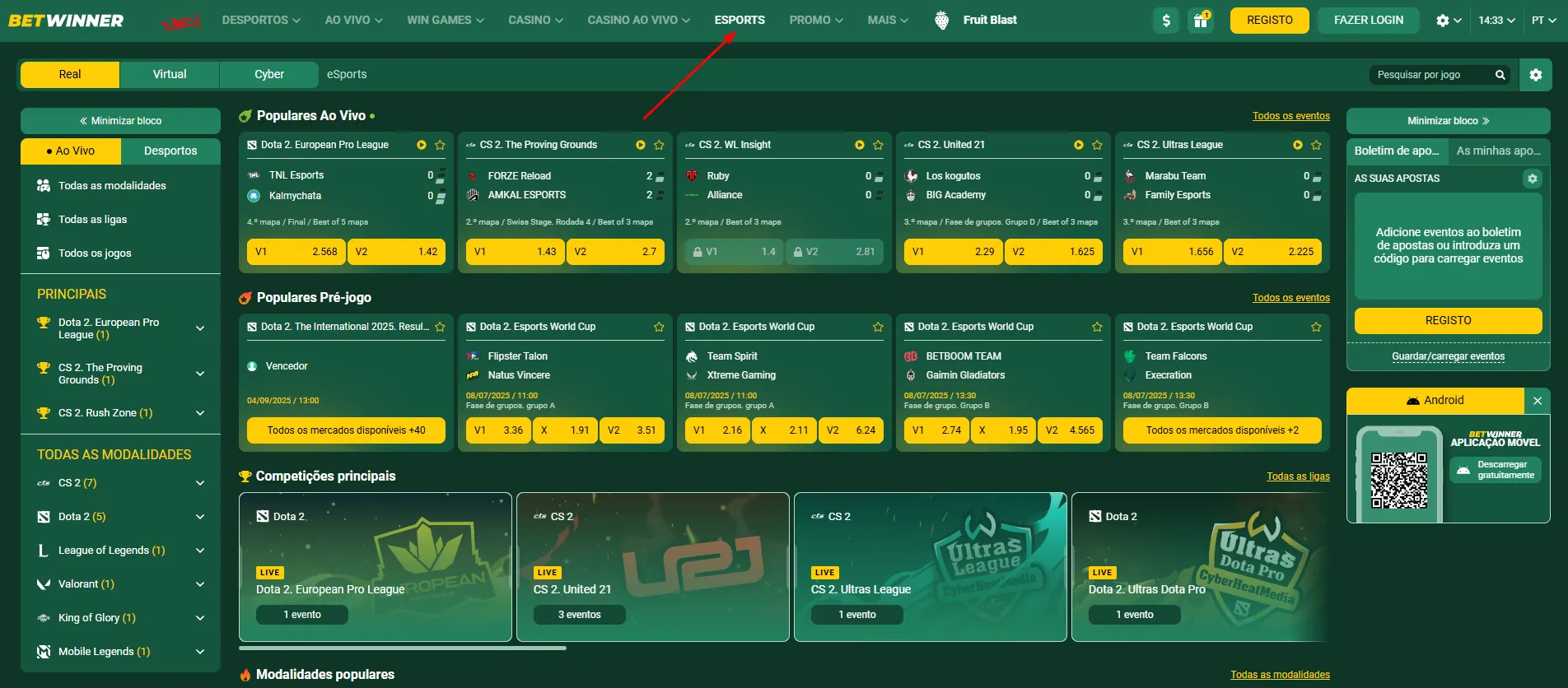Click the Valorant game icon
This screenshot has height=688, width=1568.
(x=44, y=584)
